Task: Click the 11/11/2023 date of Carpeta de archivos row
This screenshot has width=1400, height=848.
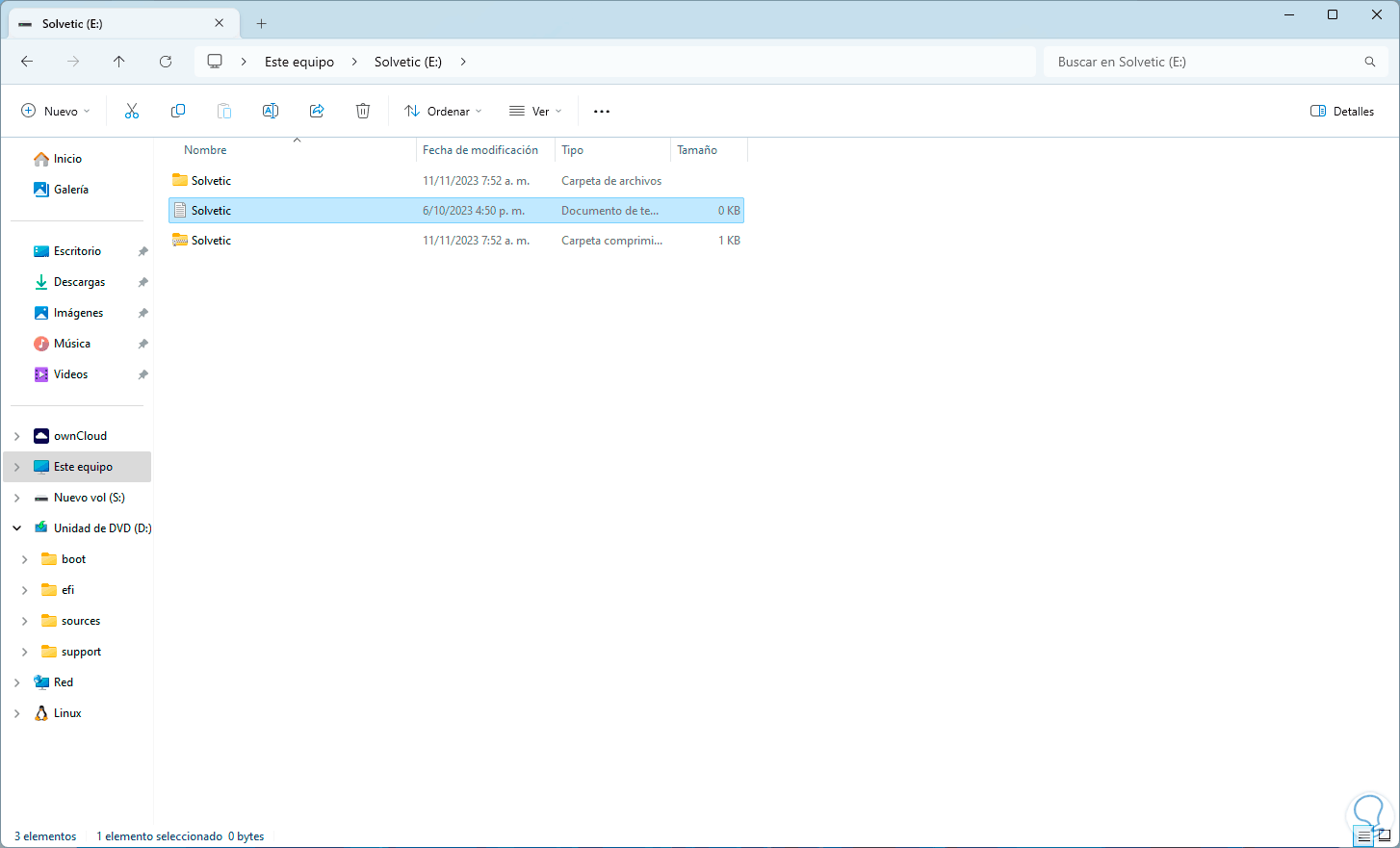Action: pos(476,181)
